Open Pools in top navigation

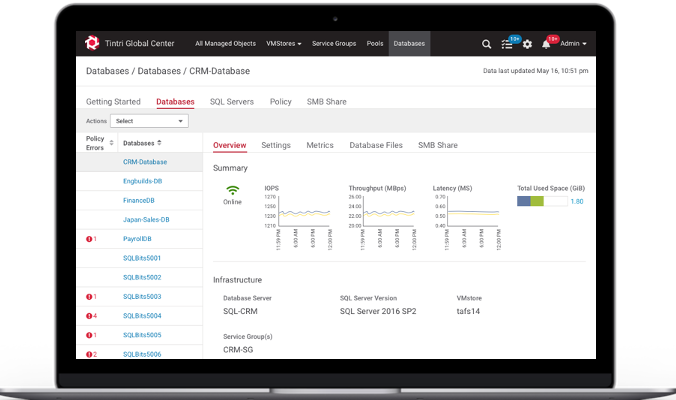[375, 44]
